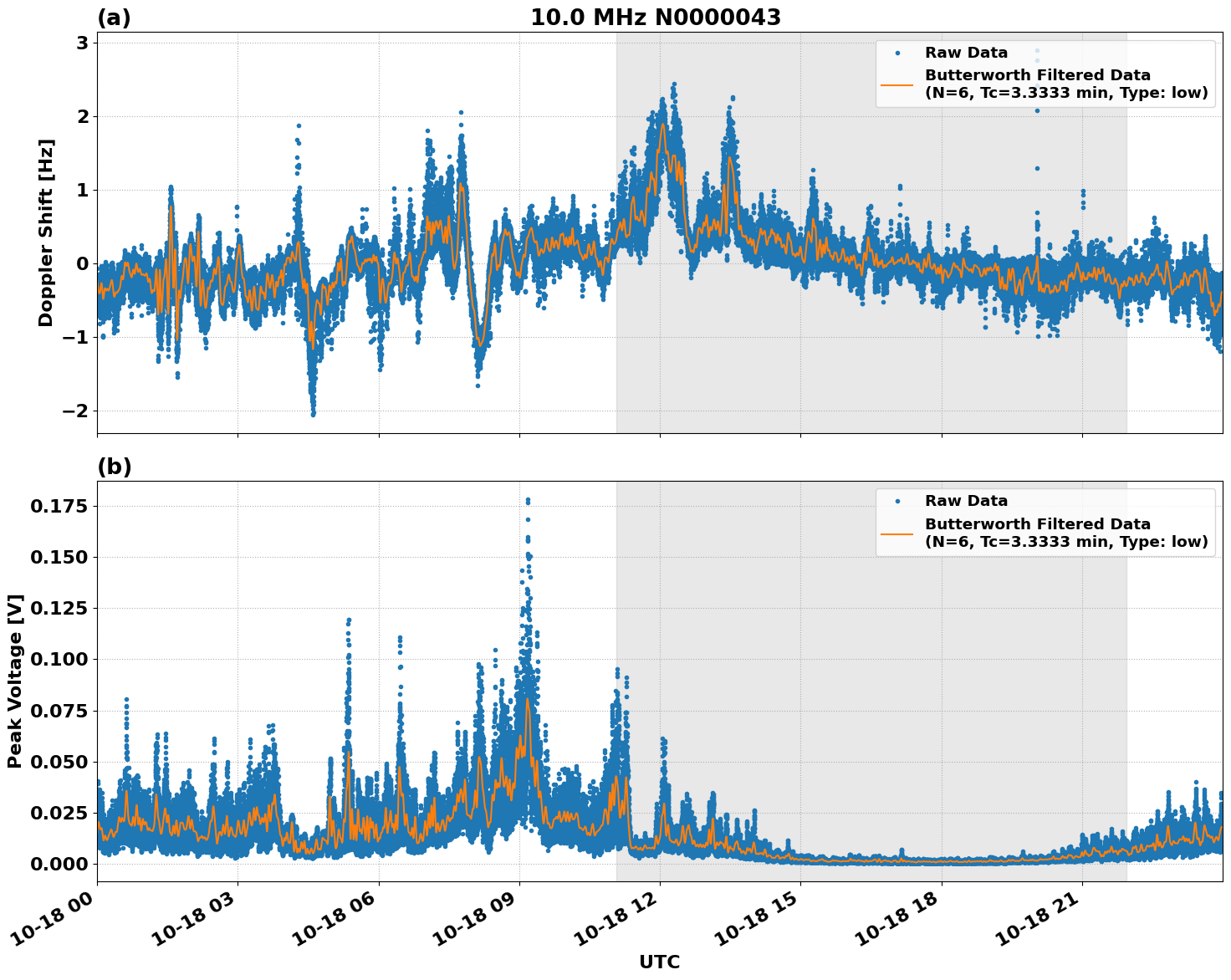Click the '−2' tick on Doppler Shift axis

coord(75,411)
